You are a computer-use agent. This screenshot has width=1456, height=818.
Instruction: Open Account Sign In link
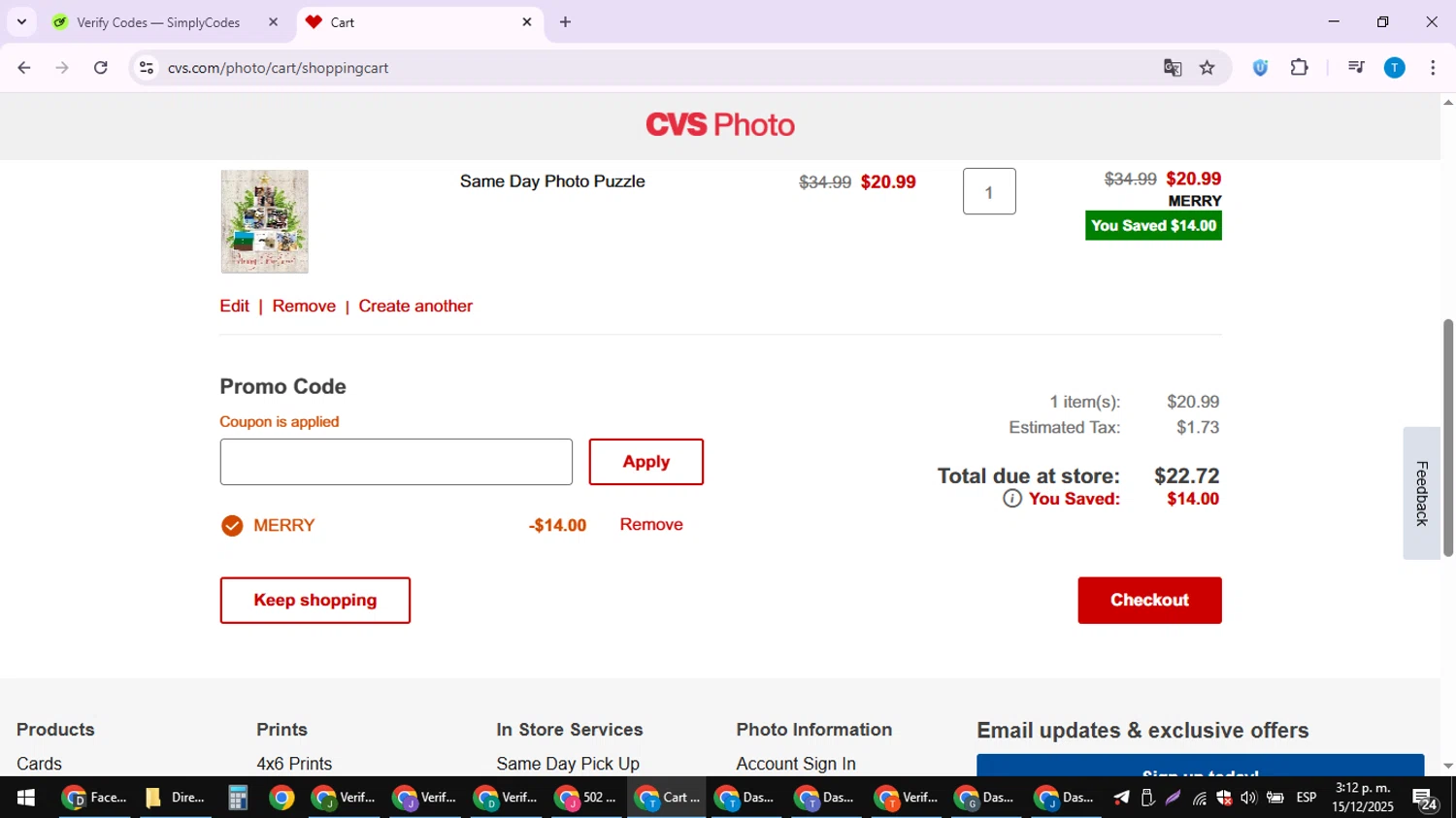click(x=796, y=764)
